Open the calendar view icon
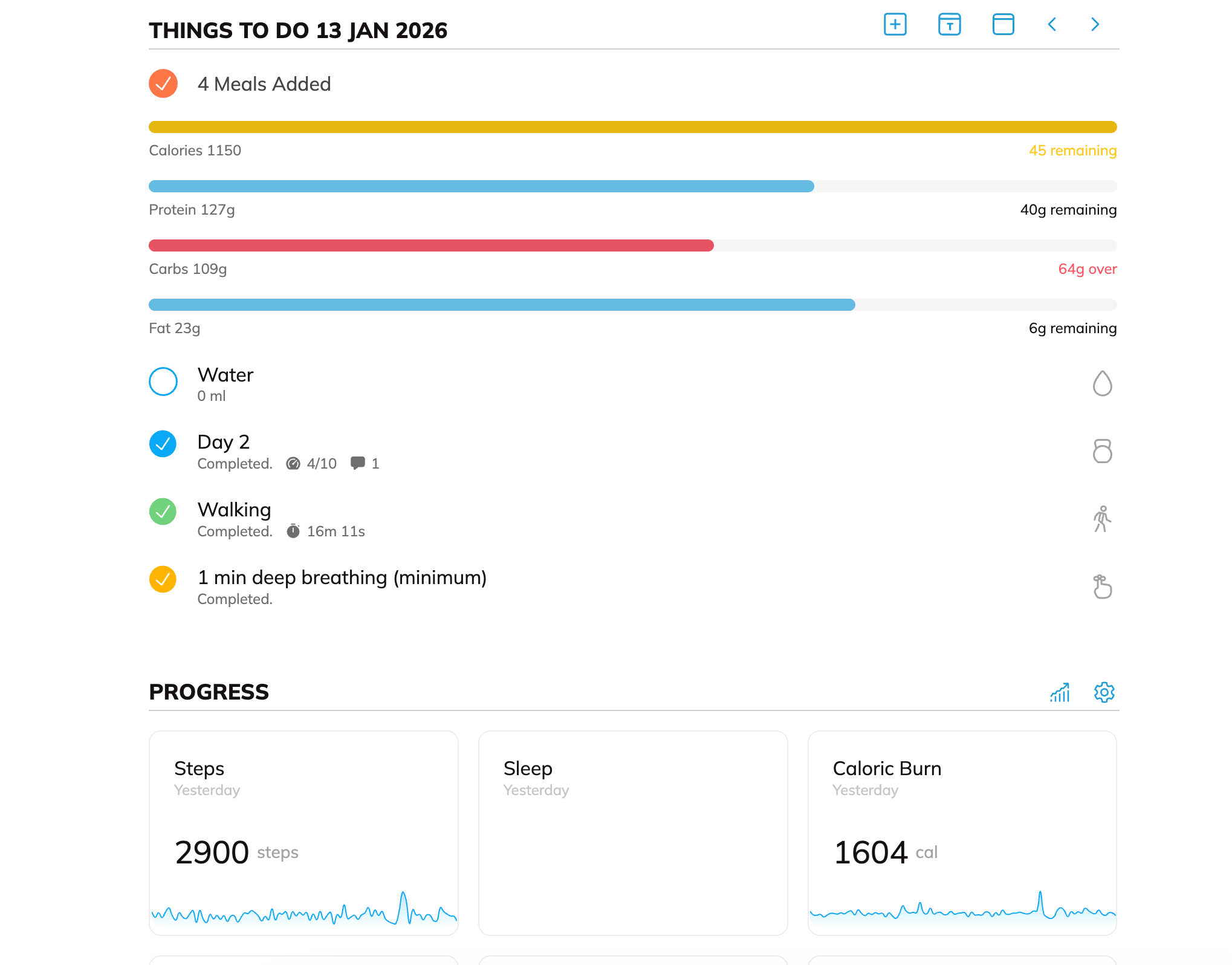Image resolution: width=1232 pixels, height=965 pixels. point(1003,25)
